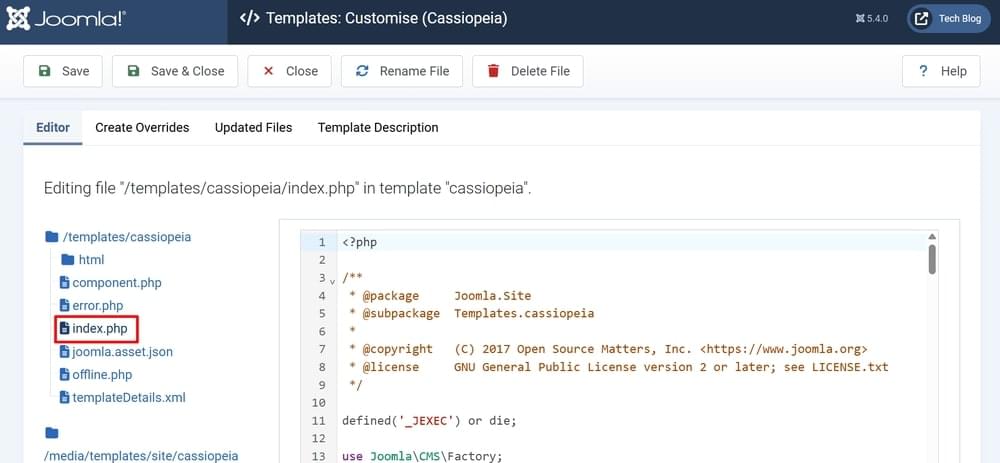Open templateDetails.xml file
The height and width of the screenshot is (463, 1000).
[122, 397]
